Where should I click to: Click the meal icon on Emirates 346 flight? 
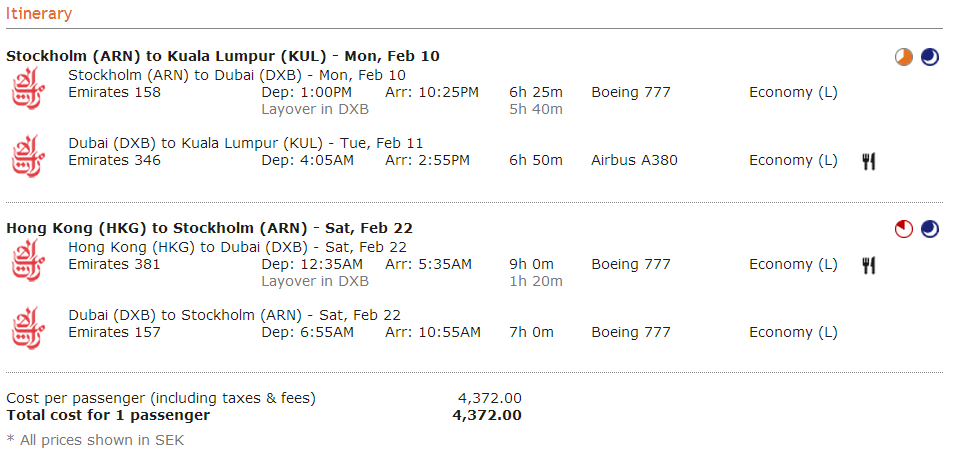click(869, 161)
